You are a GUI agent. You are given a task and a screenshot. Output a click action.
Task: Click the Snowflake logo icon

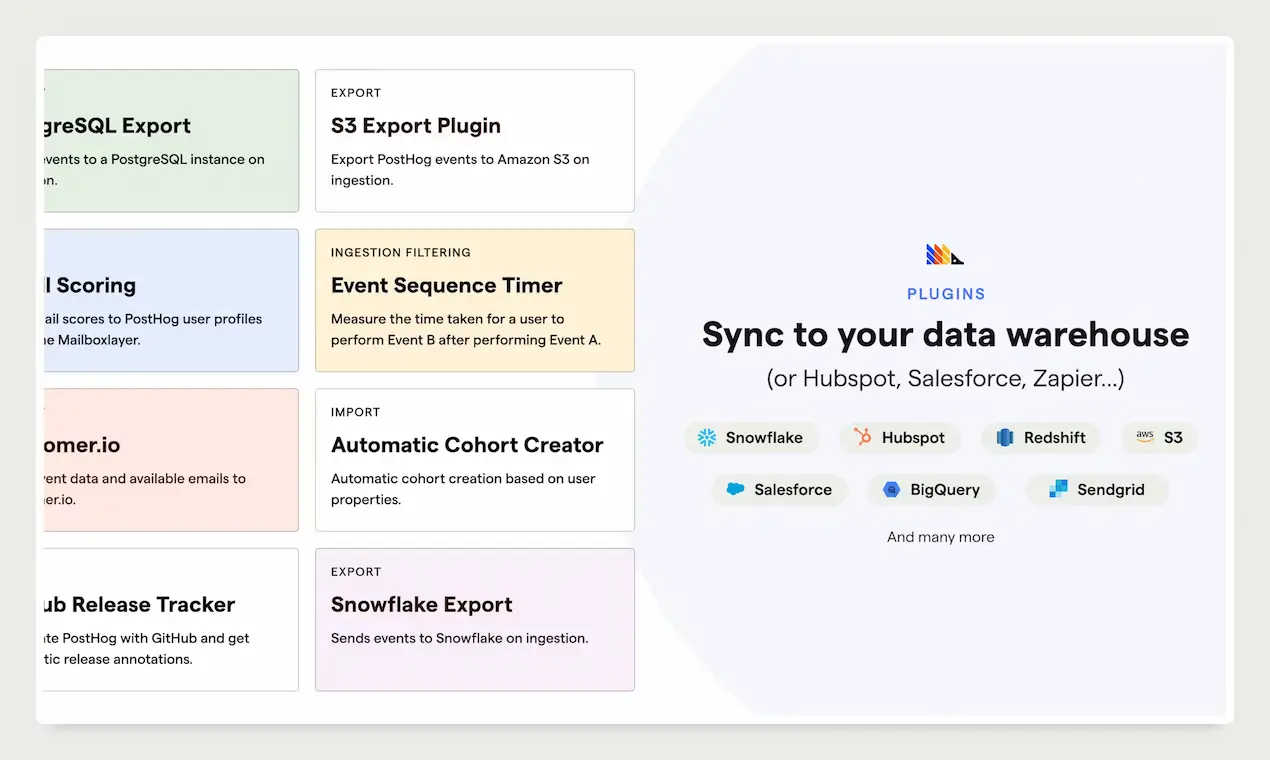pos(707,438)
